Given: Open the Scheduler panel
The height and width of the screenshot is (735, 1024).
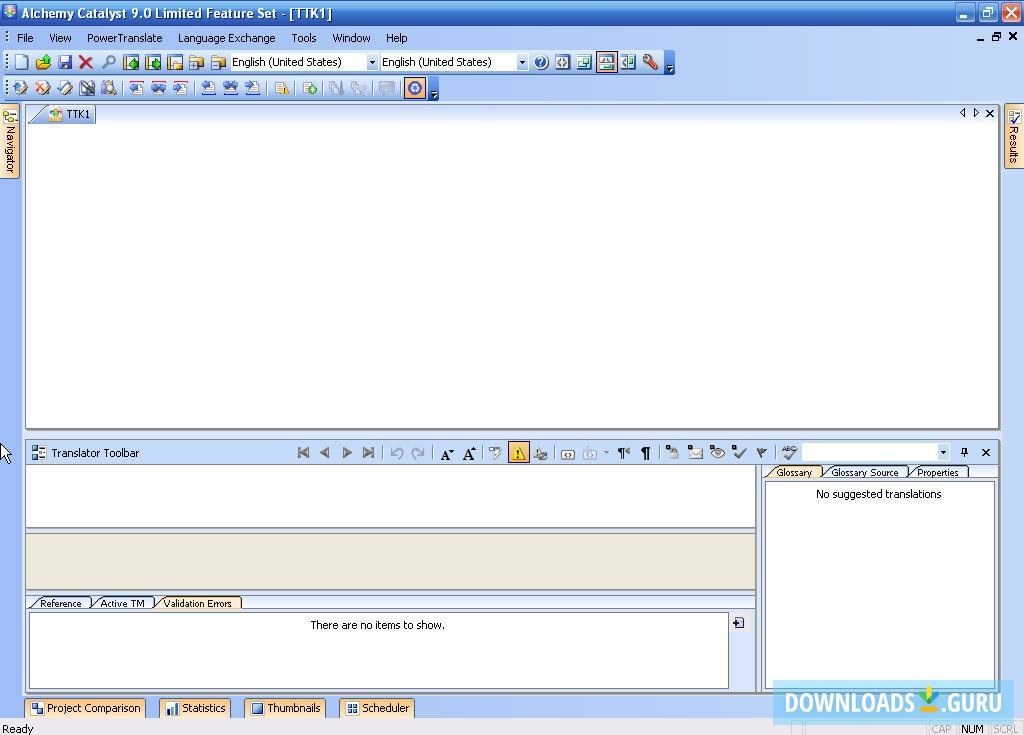Looking at the screenshot, I should pos(377,708).
